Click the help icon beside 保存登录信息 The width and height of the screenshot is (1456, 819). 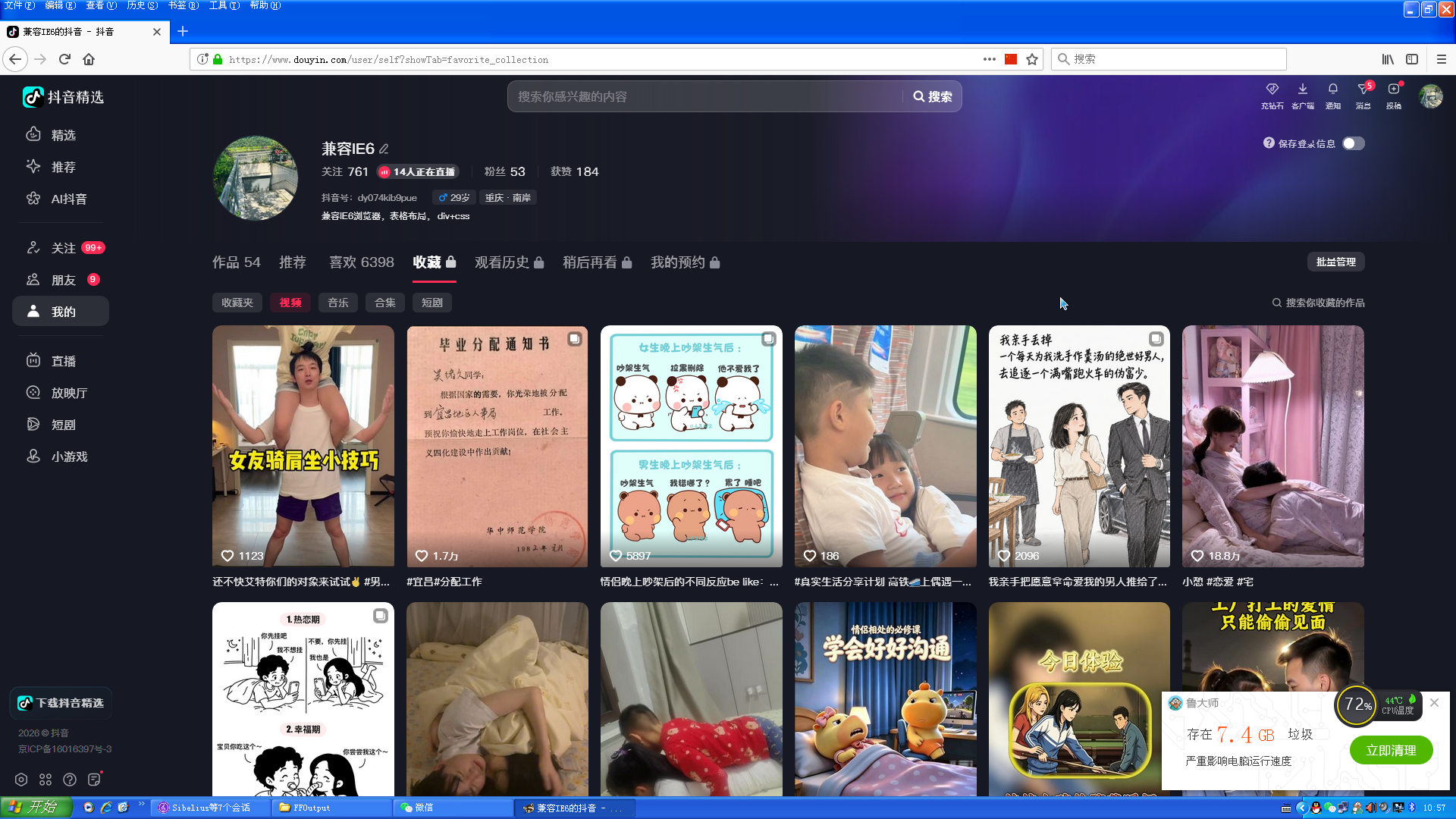[x=1269, y=143]
